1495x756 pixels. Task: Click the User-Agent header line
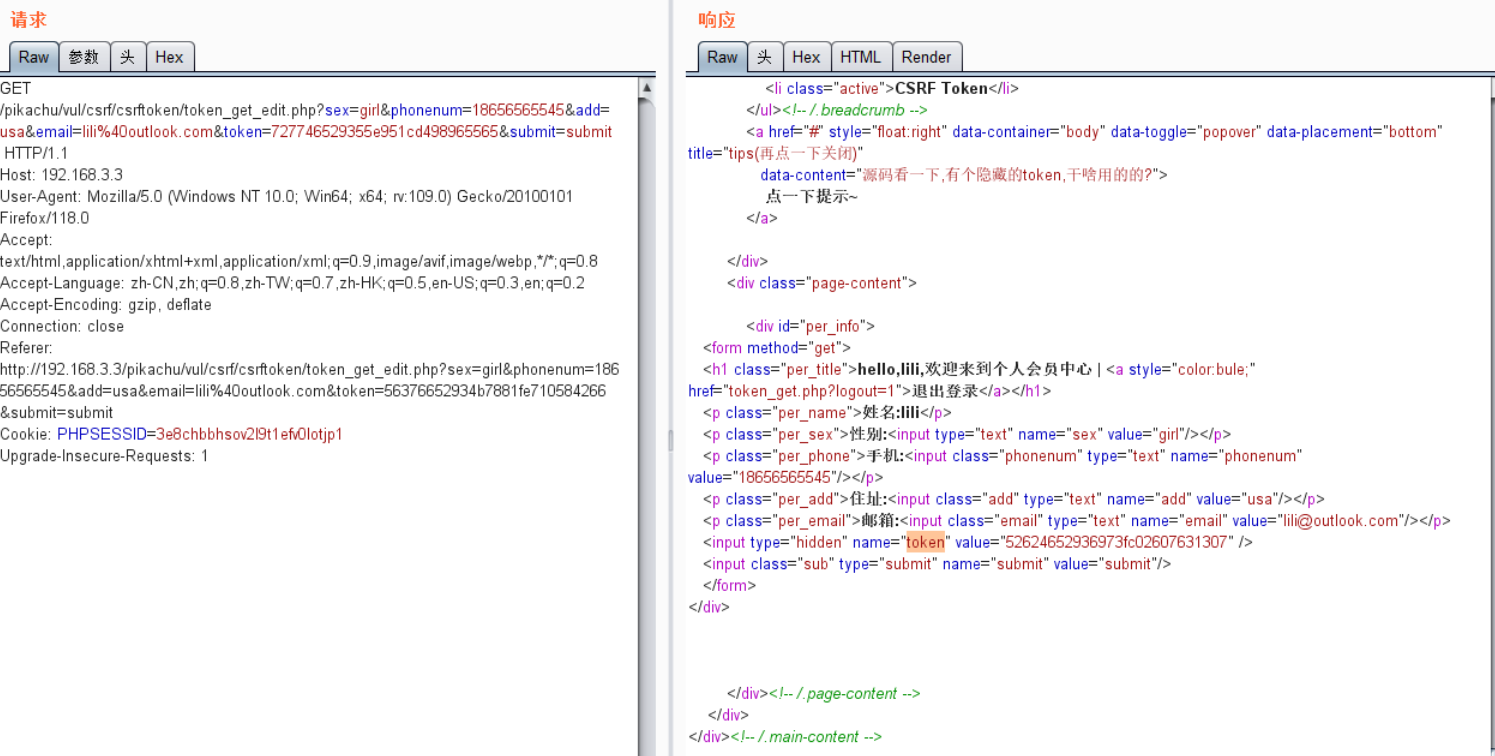(x=287, y=207)
